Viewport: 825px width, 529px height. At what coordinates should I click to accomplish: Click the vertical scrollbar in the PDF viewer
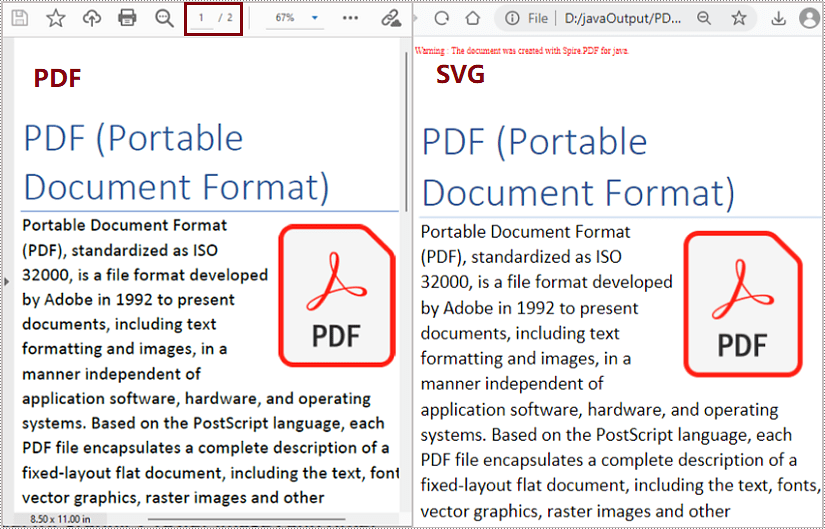pyautogui.click(x=407, y=132)
